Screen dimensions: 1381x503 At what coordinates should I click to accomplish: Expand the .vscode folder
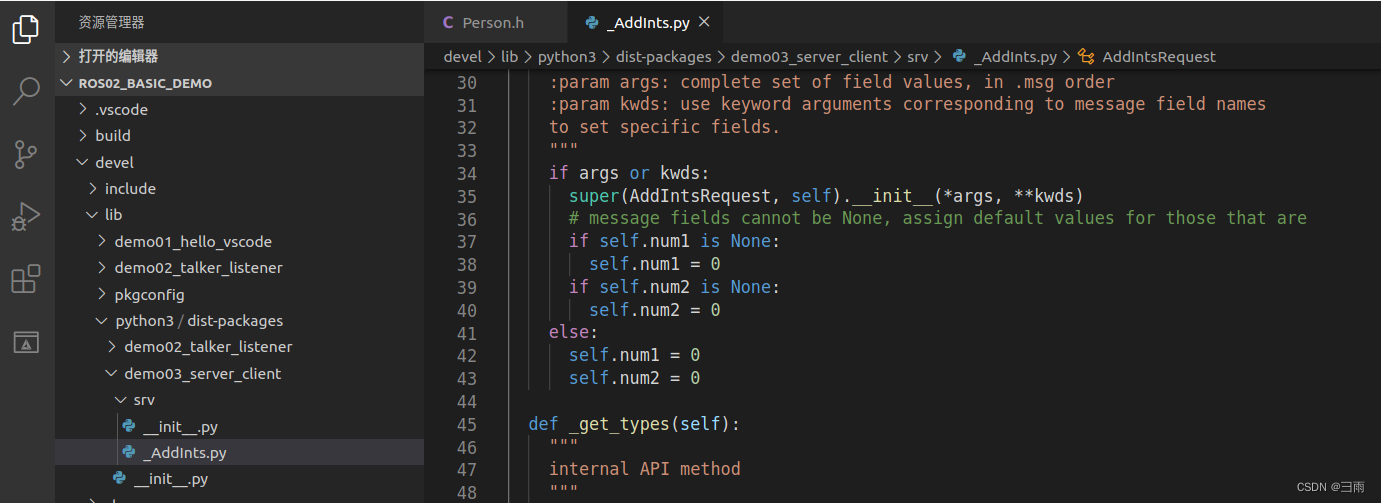(x=239, y=109)
